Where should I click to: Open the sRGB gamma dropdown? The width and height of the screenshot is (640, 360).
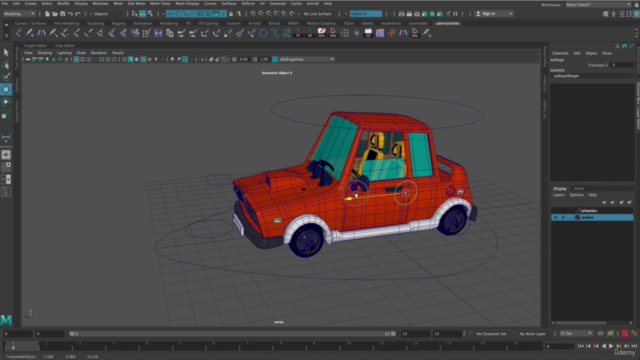pos(307,60)
